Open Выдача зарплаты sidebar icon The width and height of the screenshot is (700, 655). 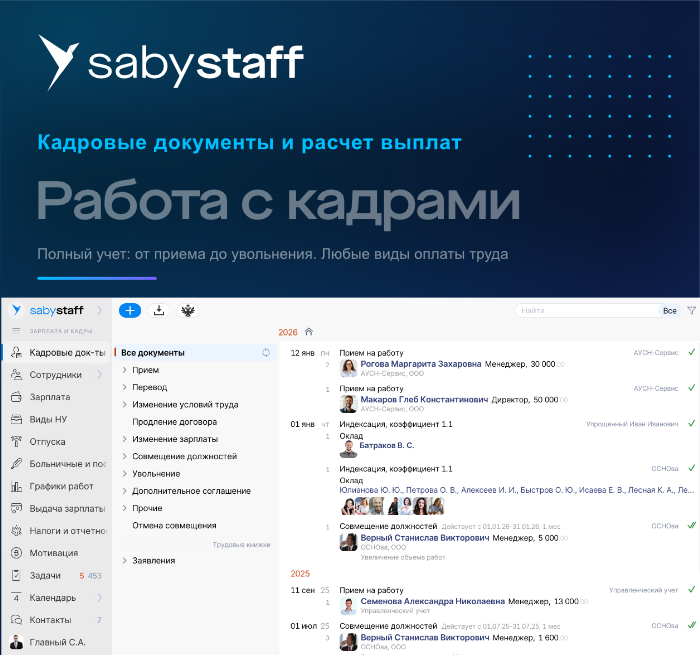pyautogui.click(x=17, y=508)
